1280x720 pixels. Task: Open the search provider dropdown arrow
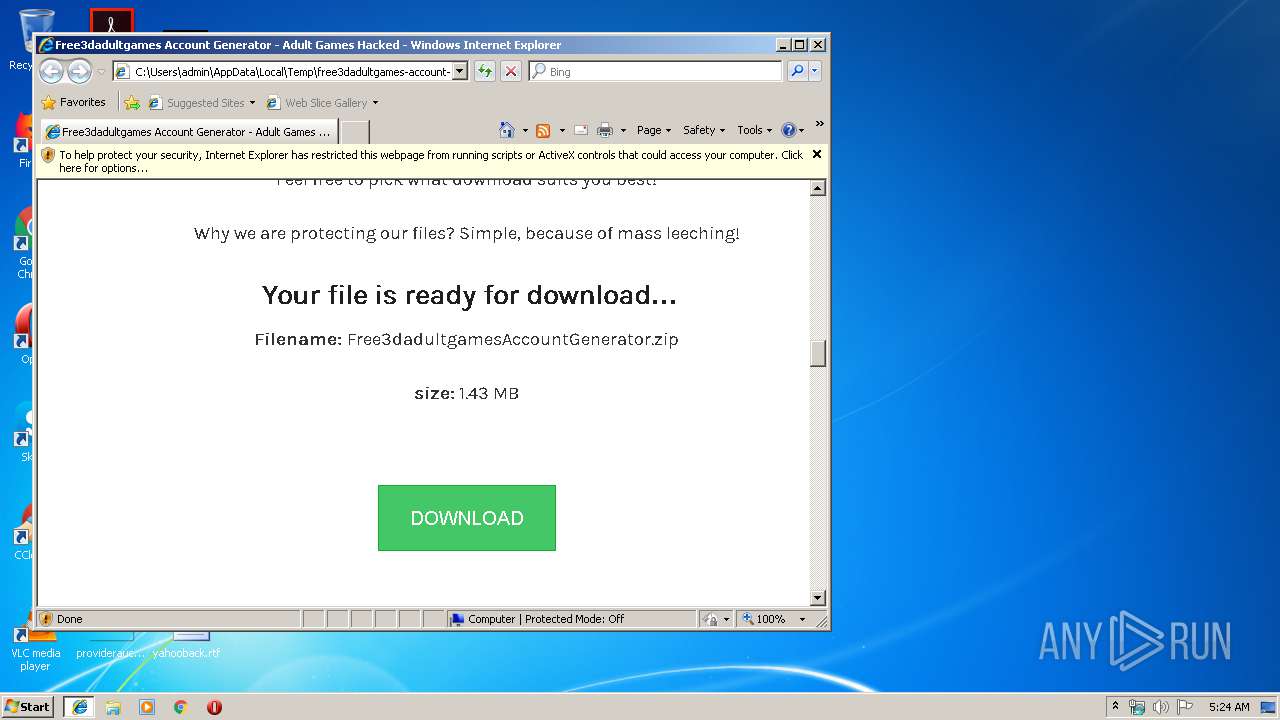(815, 71)
